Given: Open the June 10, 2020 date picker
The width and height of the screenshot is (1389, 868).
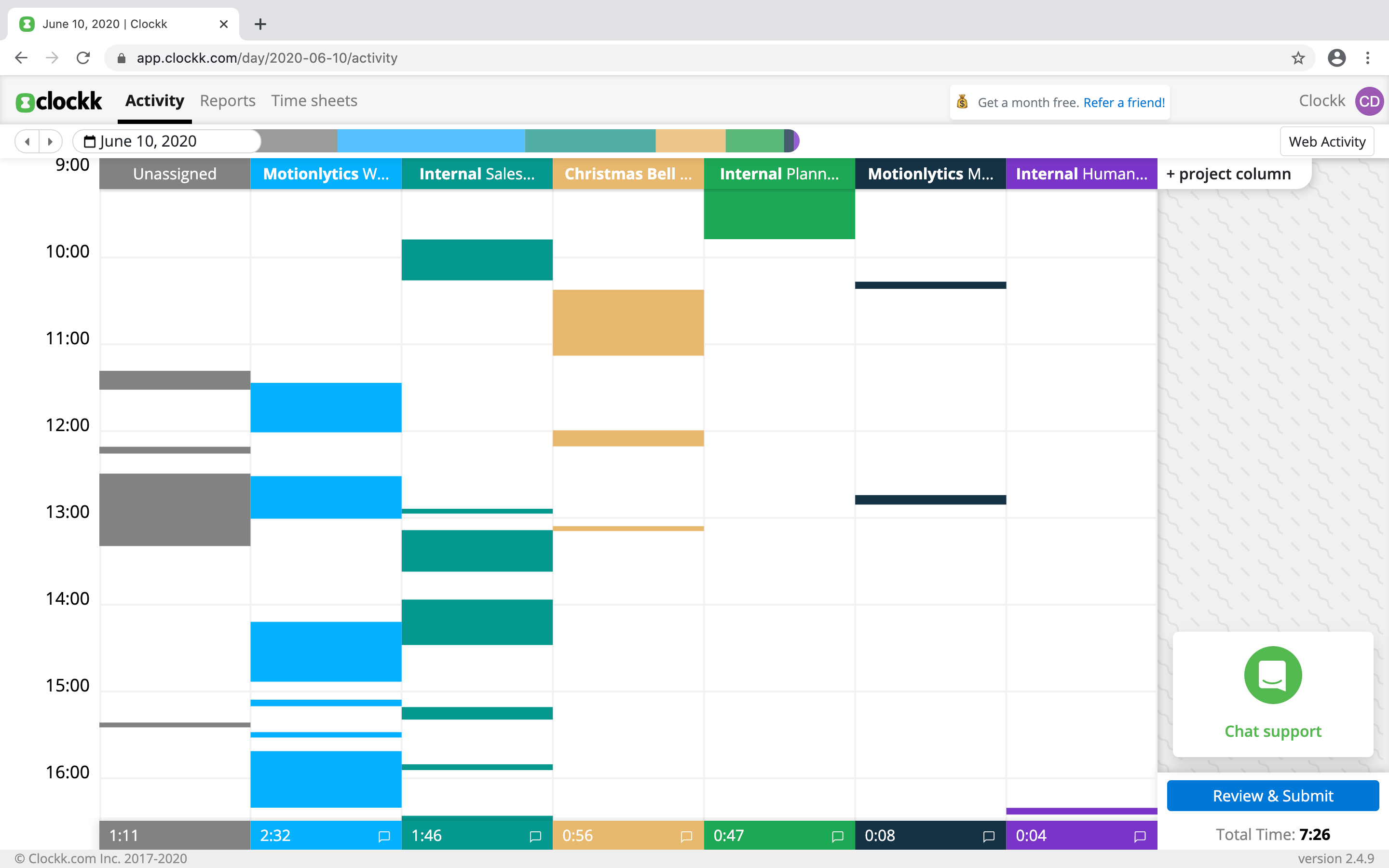Looking at the screenshot, I should tap(166, 141).
